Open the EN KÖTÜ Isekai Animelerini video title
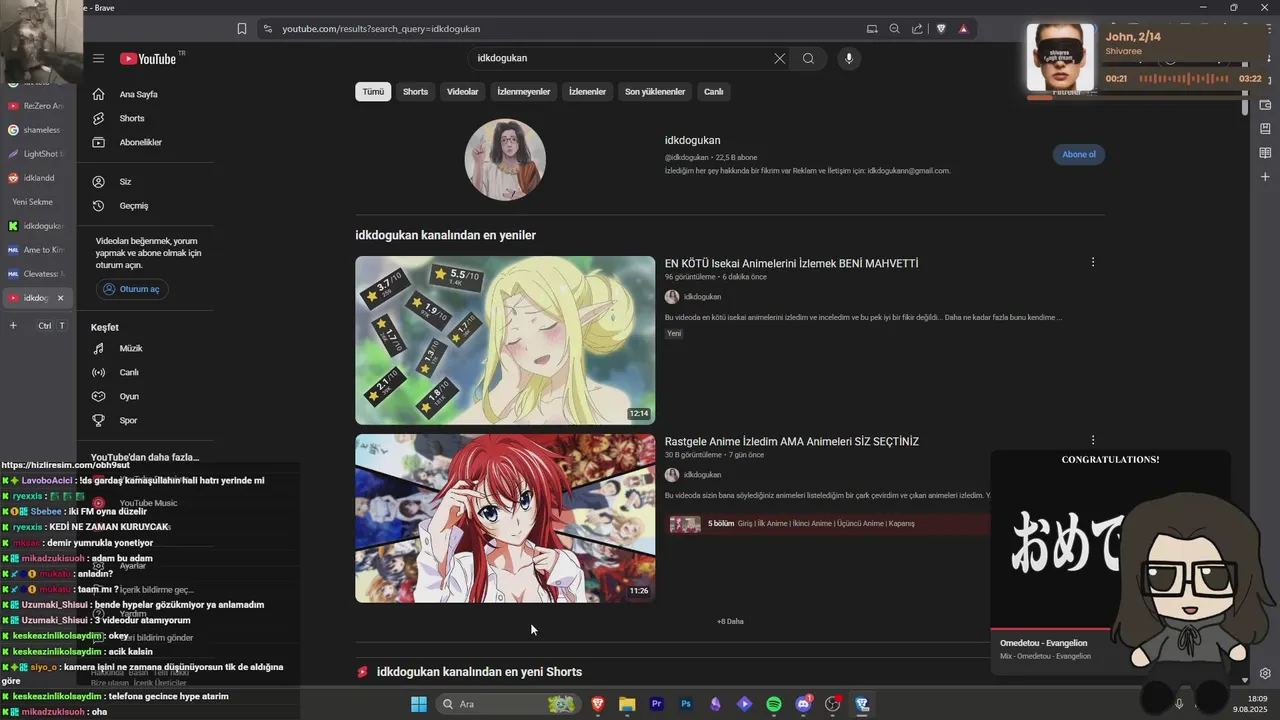The height and width of the screenshot is (720, 1280). (x=791, y=263)
